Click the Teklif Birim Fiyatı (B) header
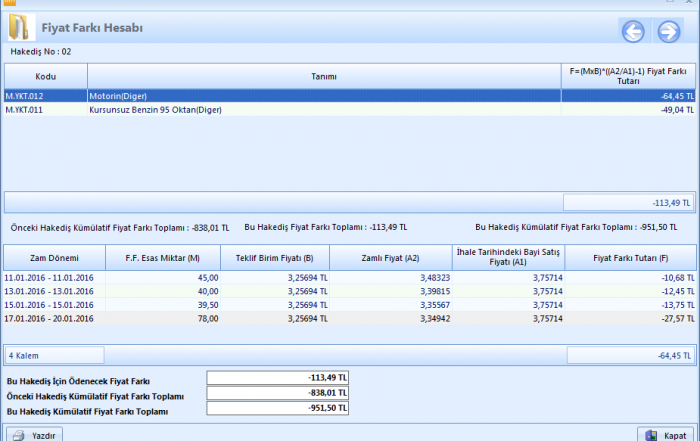This screenshot has width=700, height=441. pyautogui.click(x=276, y=257)
